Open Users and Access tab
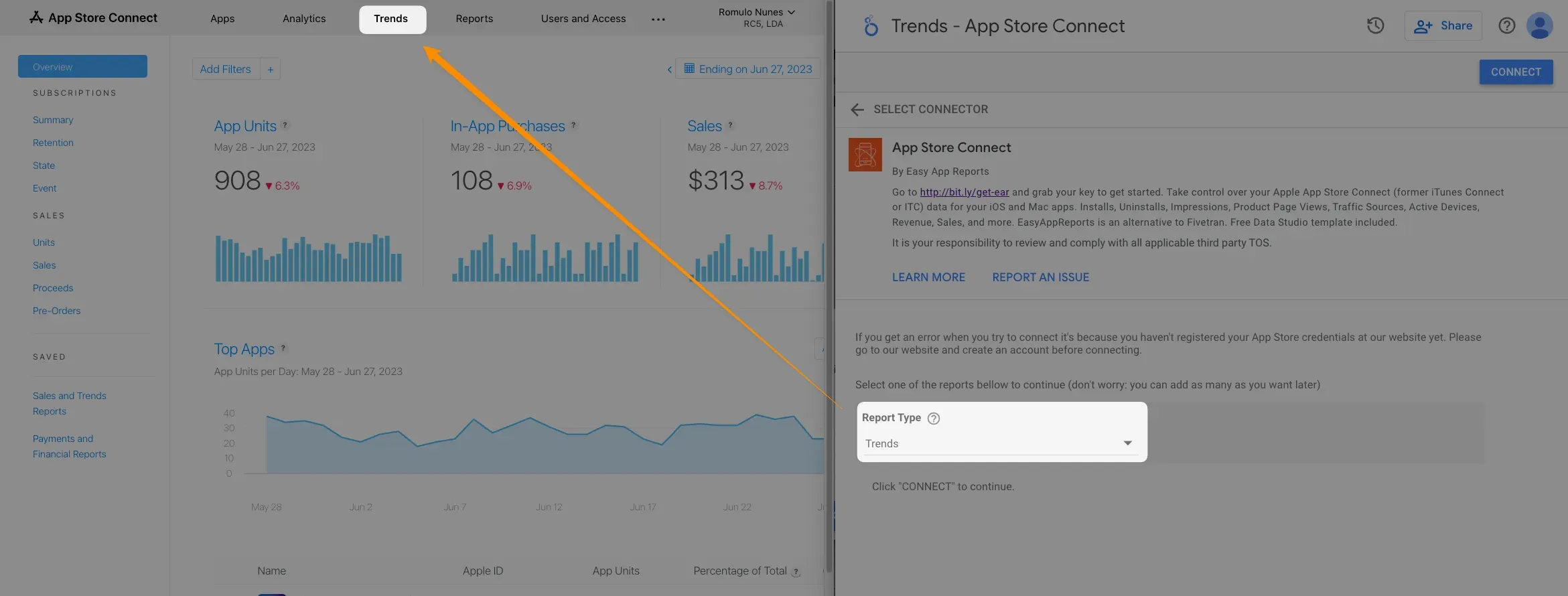 [583, 19]
